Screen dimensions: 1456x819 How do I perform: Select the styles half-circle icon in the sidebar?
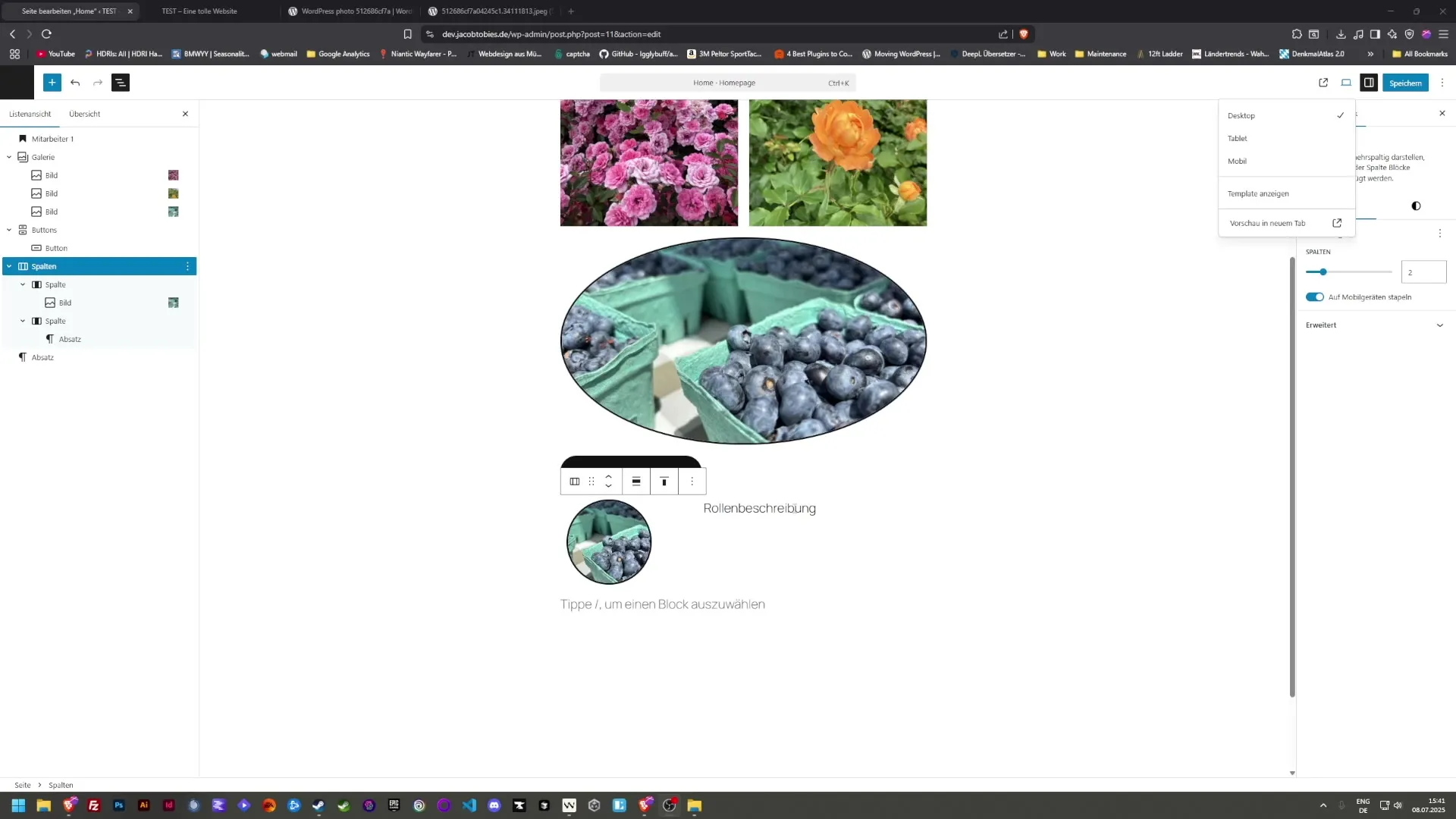coord(1416,206)
